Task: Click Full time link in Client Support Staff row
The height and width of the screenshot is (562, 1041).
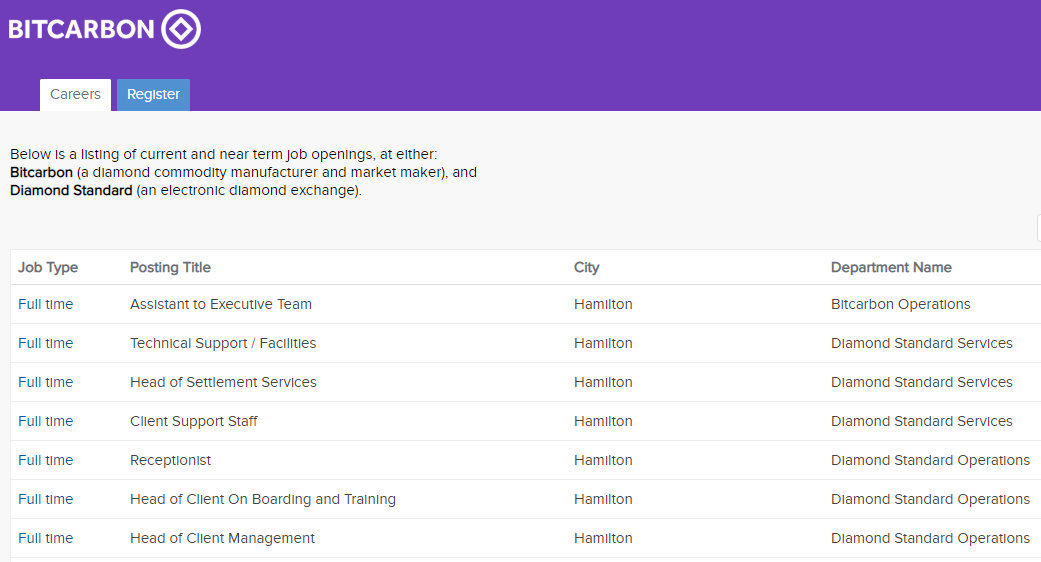Action: [x=46, y=421]
